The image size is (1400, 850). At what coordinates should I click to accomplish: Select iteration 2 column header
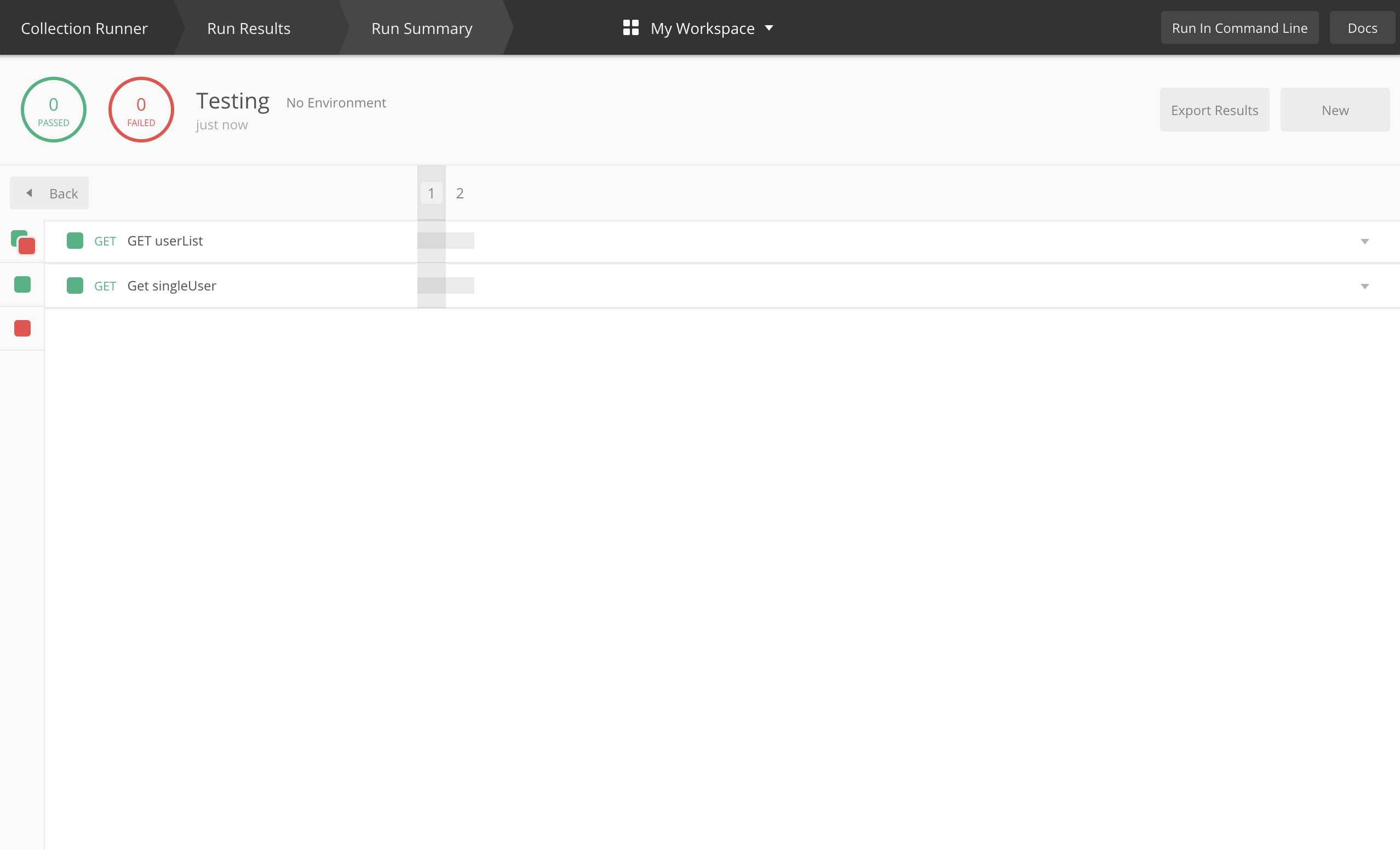460,193
